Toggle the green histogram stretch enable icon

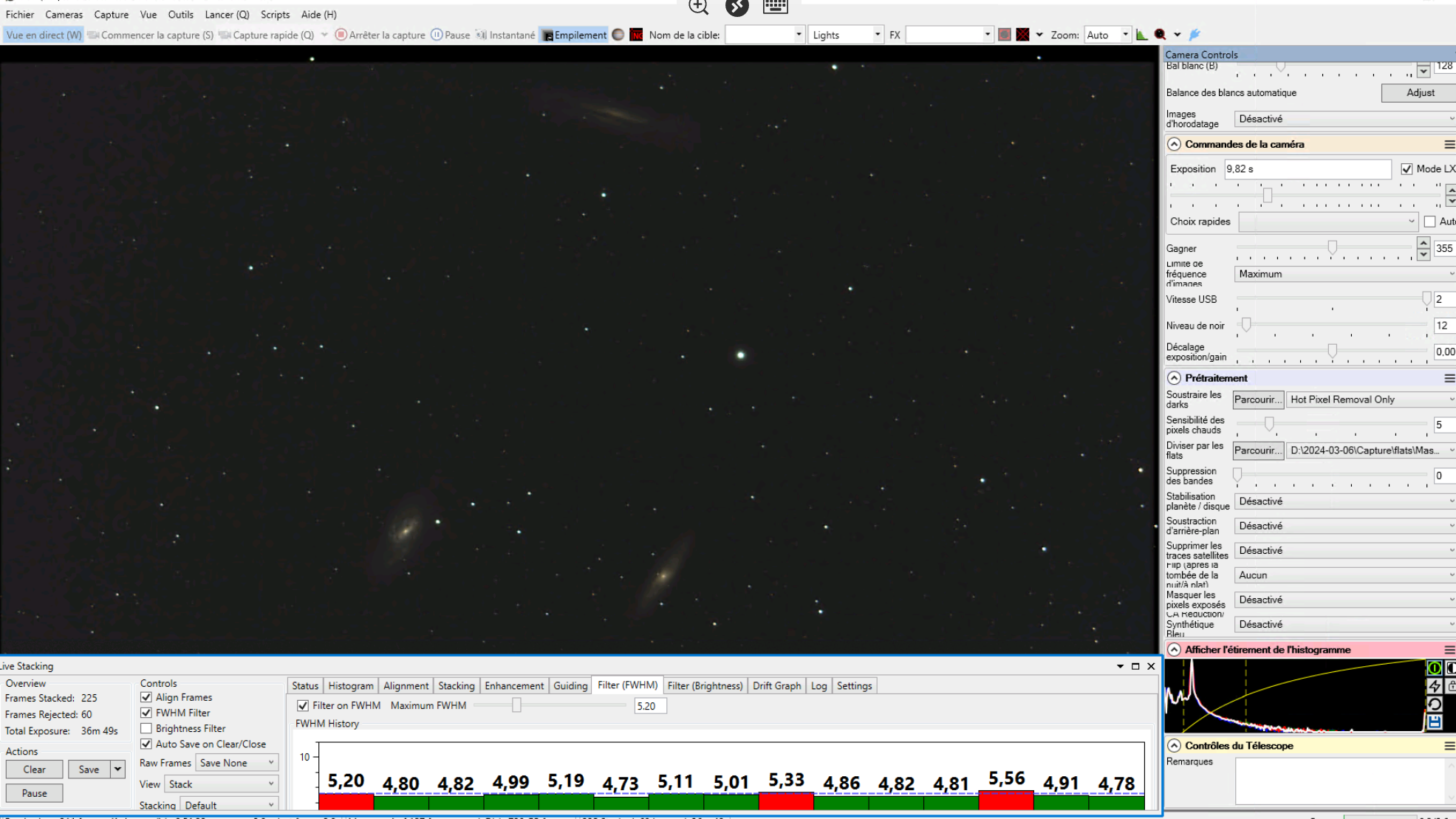pos(1434,668)
